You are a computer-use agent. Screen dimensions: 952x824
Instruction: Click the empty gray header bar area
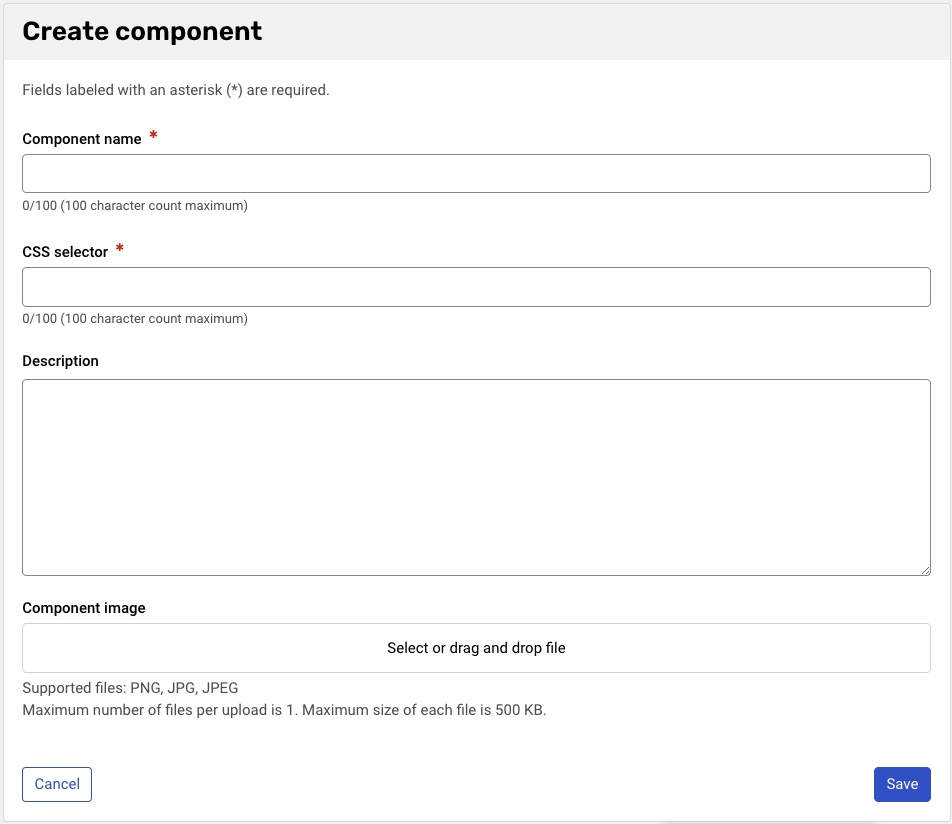click(600, 31)
